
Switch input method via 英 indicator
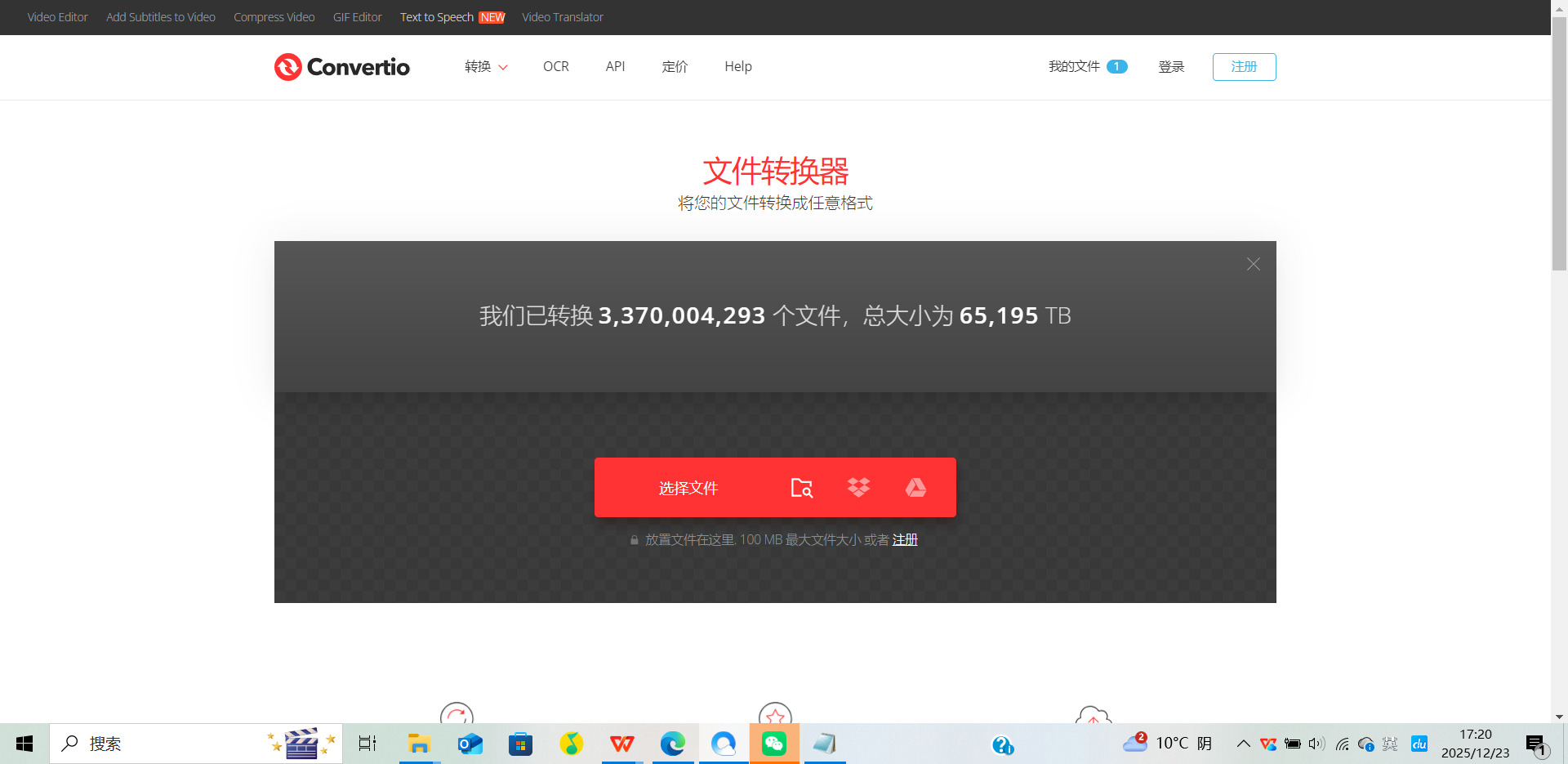tap(1390, 744)
